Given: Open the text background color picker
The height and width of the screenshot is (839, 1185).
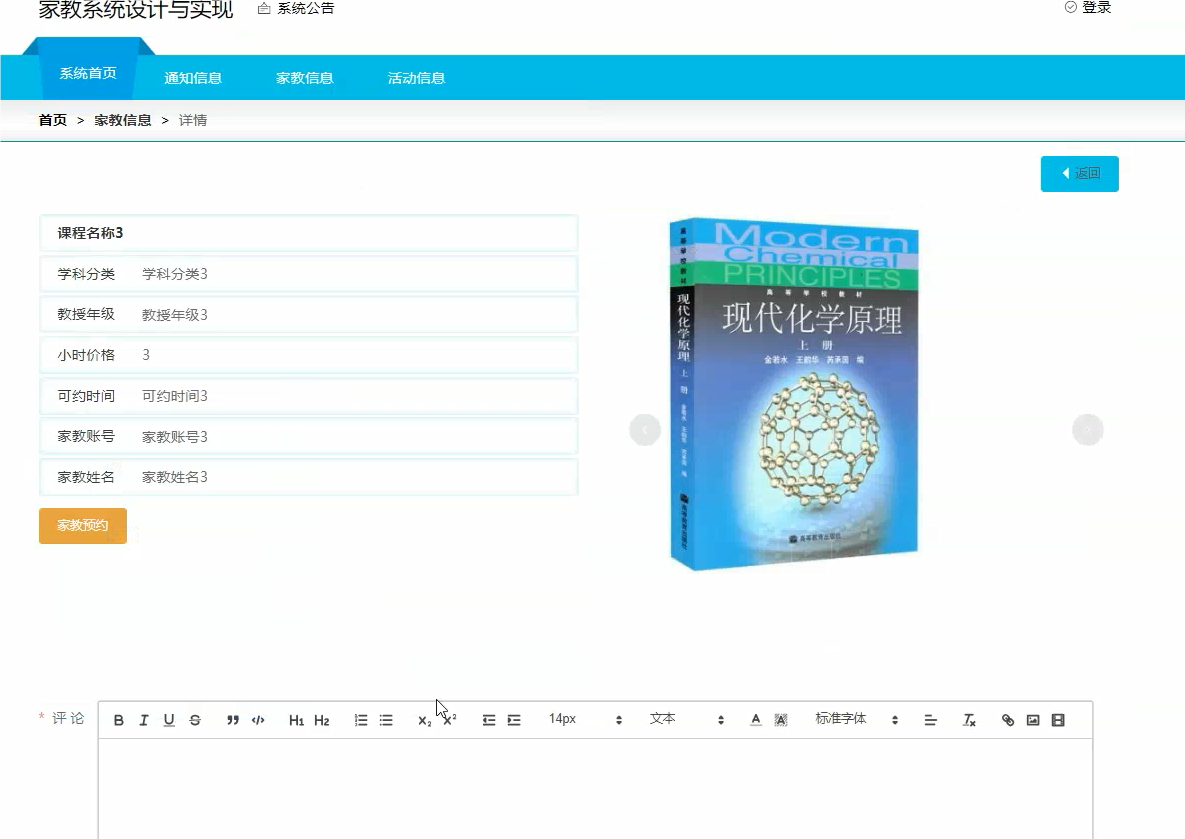Looking at the screenshot, I should (781, 720).
